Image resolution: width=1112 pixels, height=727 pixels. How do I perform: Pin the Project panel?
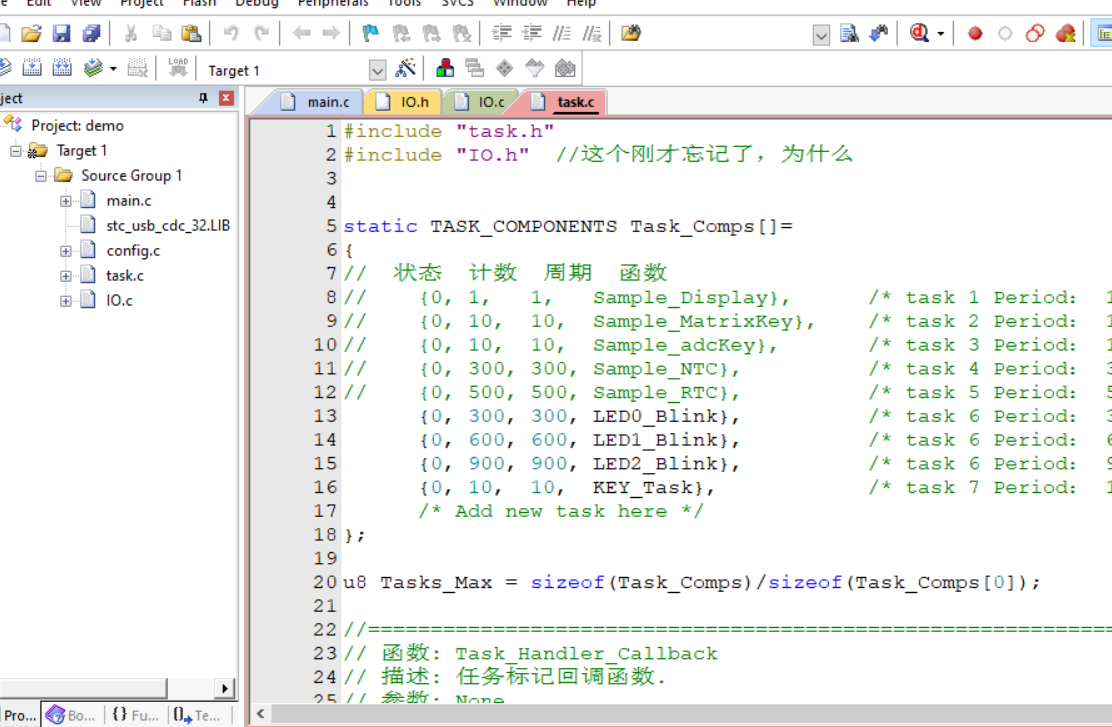pyautogui.click(x=204, y=98)
